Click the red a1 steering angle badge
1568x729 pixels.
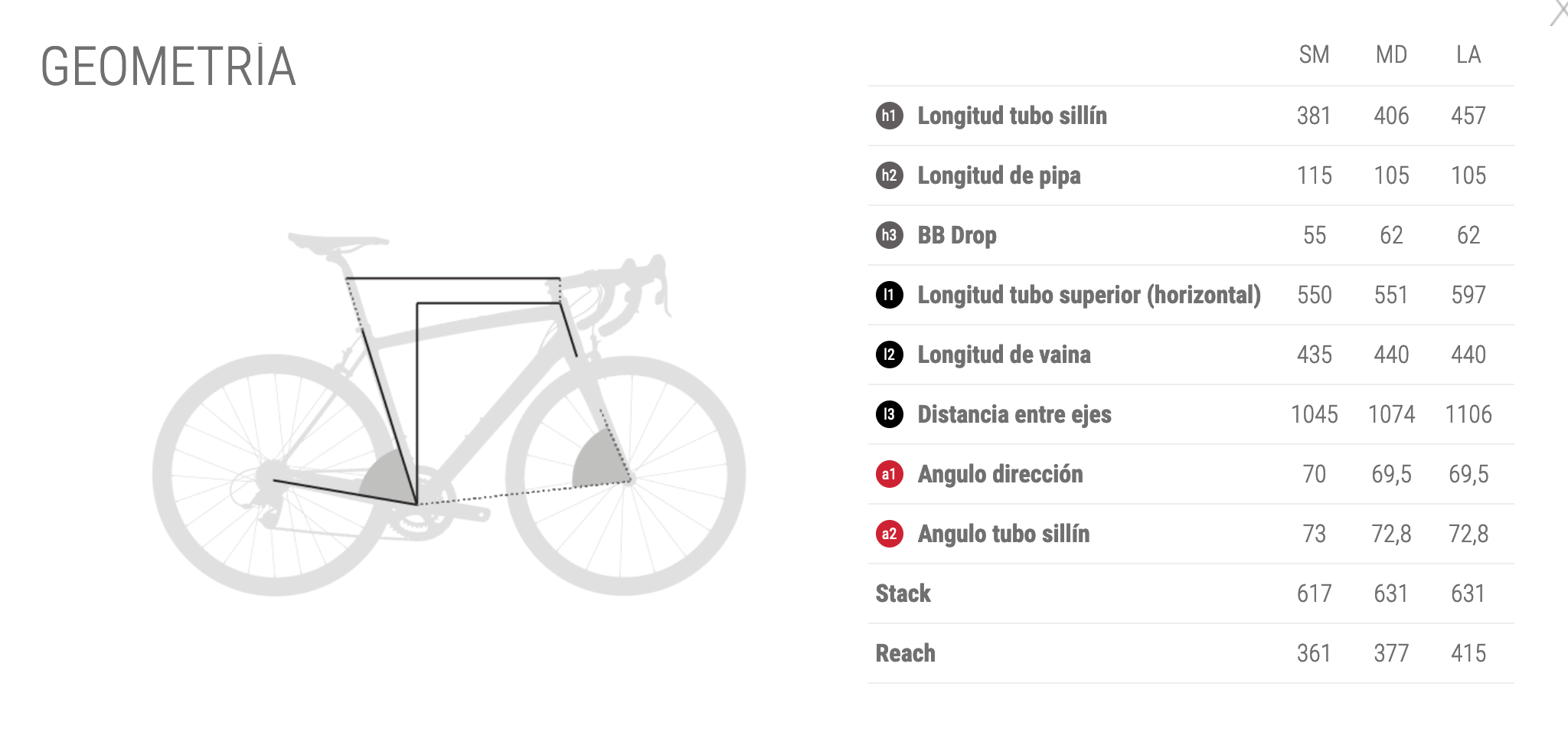pos(889,474)
